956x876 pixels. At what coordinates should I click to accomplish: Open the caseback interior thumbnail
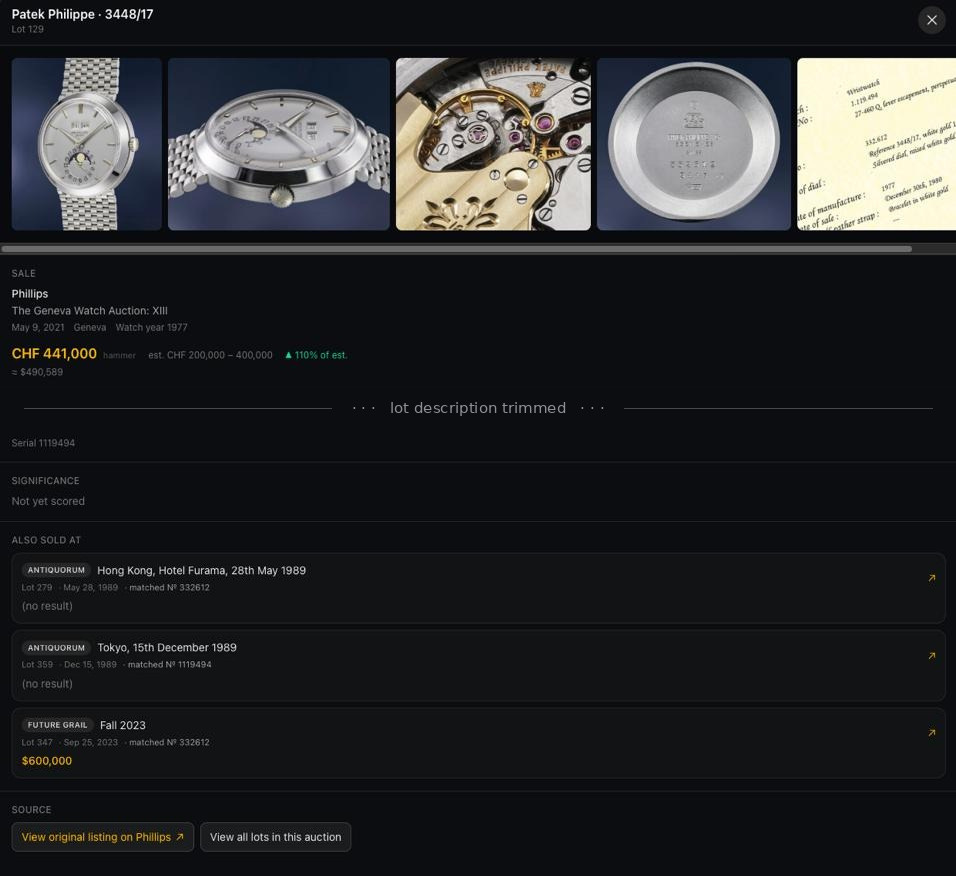point(694,144)
